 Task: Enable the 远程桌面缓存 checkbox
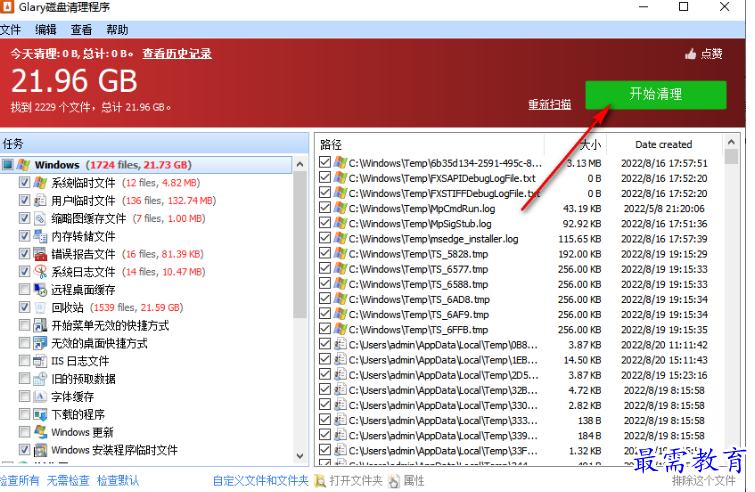[x=24, y=289]
